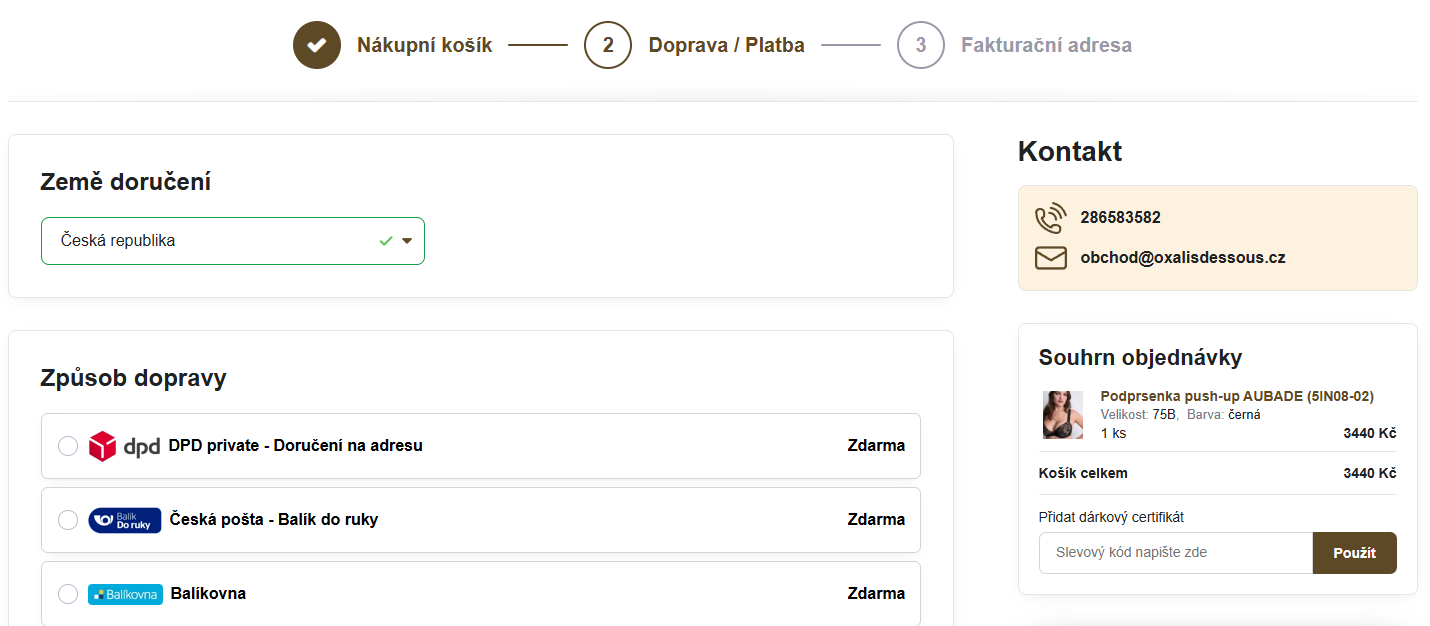The width and height of the screenshot is (1430, 626).
Task: Click the discount code input field
Action: pos(1175,553)
